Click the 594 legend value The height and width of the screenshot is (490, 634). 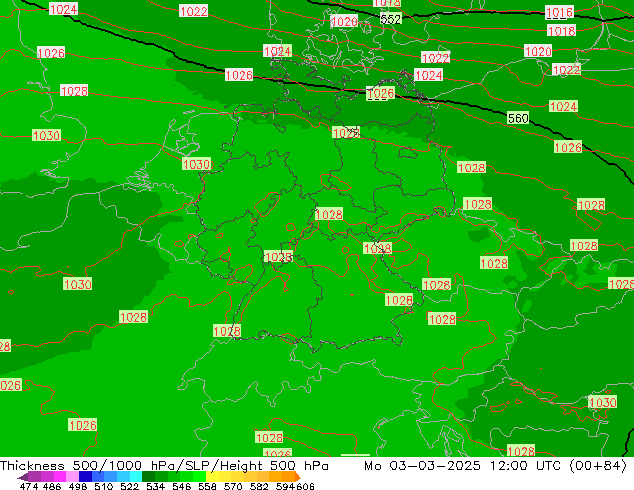click(285, 486)
